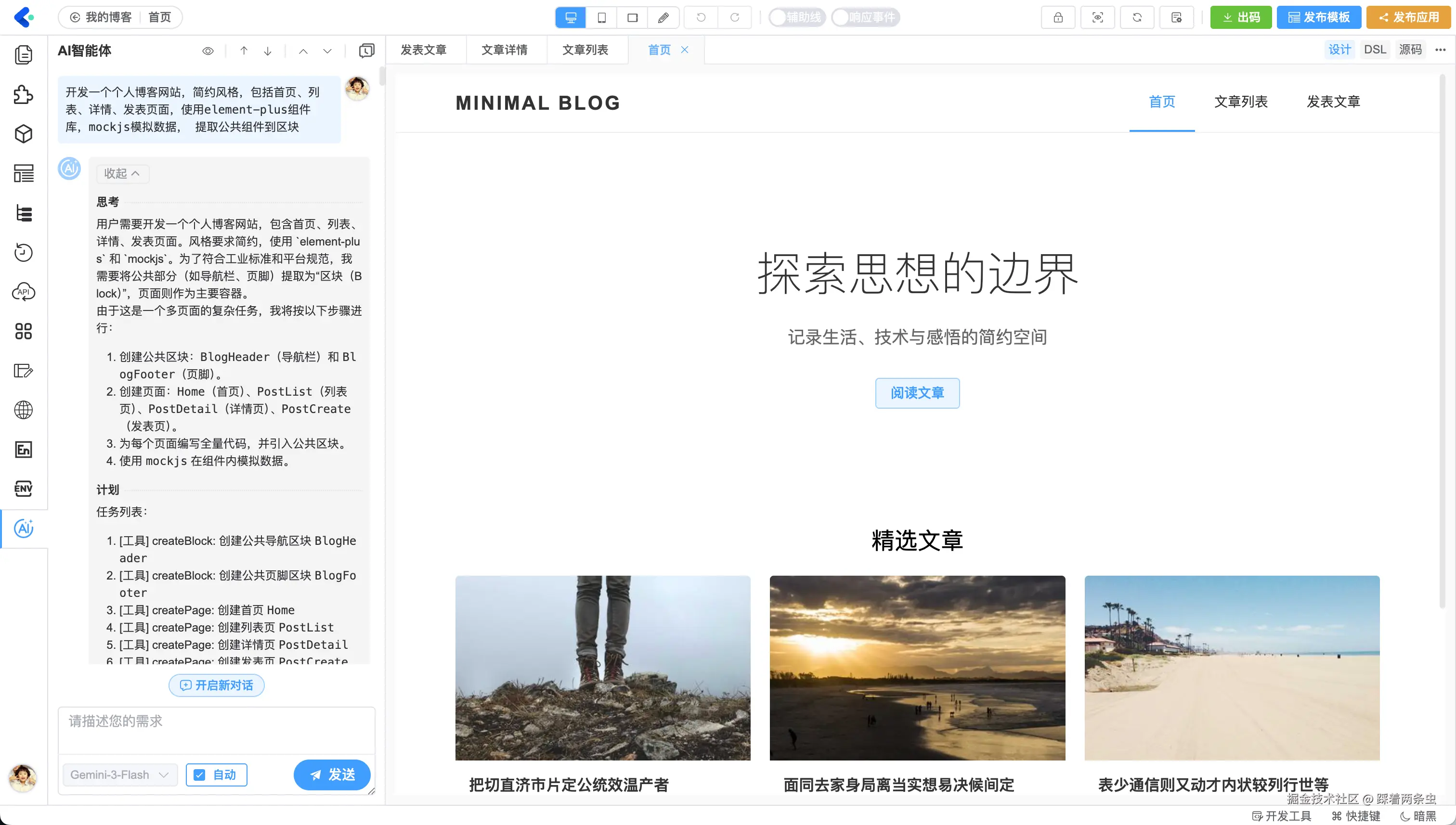Open the Gemini-3-Flash model dropdown

tap(119, 774)
